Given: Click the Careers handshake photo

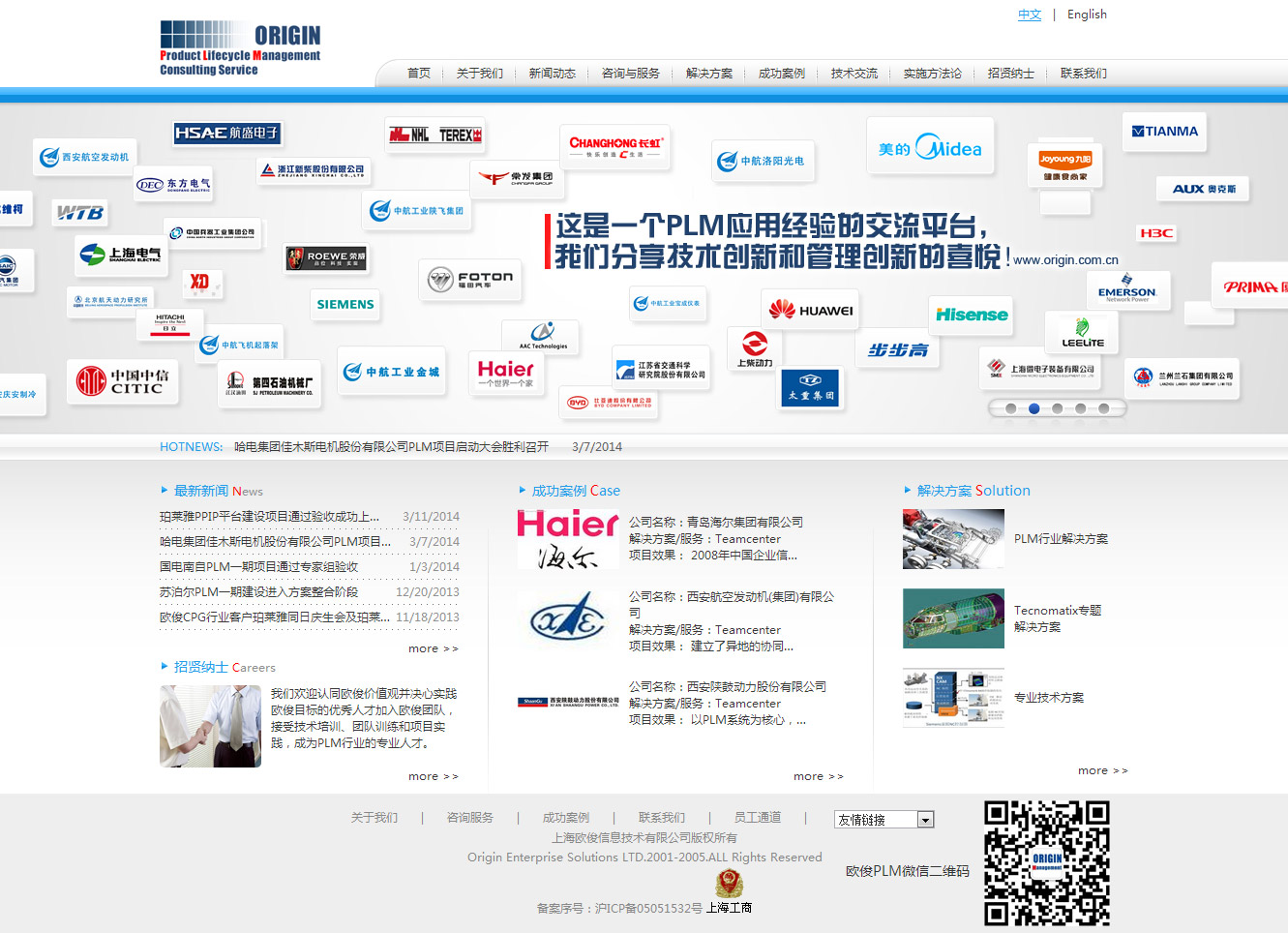Looking at the screenshot, I should [210, 726].
